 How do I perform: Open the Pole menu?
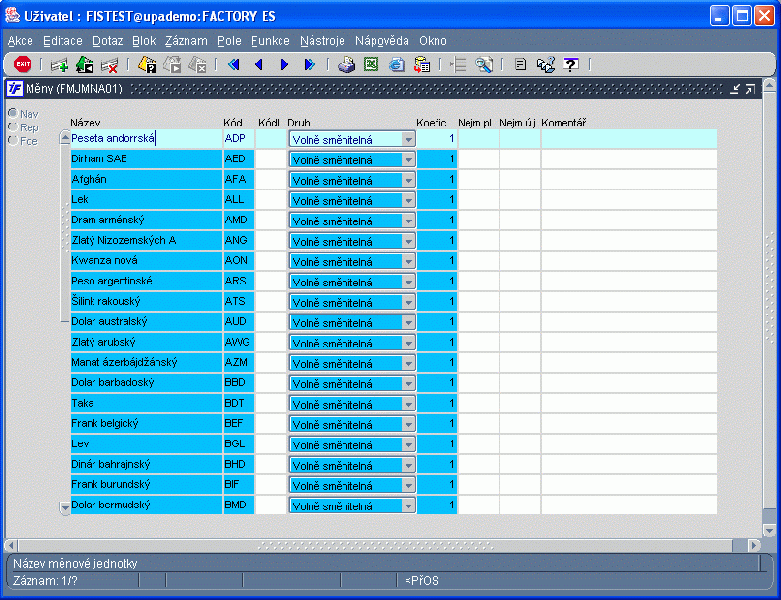click(x=229, y=41)
